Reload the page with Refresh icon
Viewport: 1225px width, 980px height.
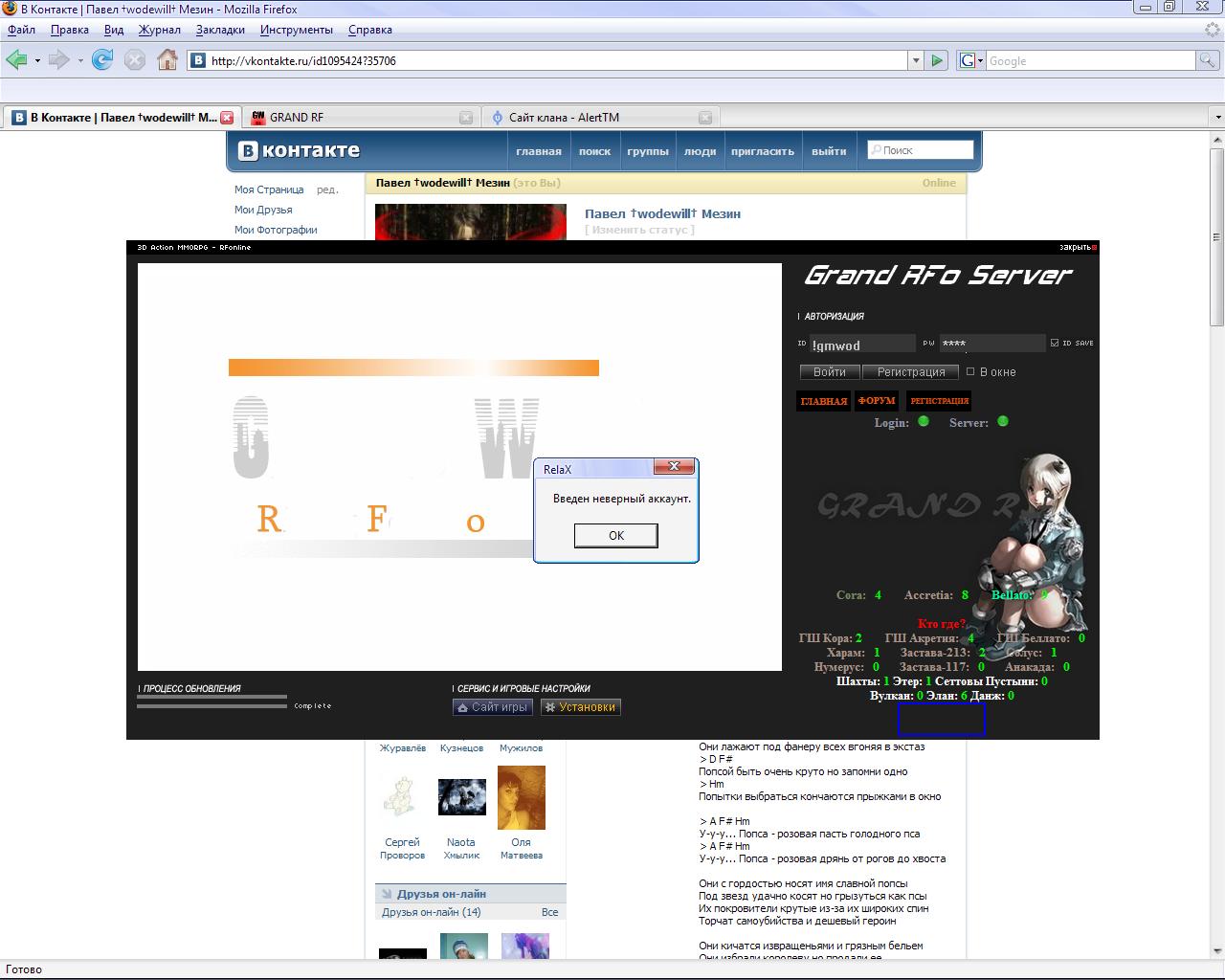102,60
